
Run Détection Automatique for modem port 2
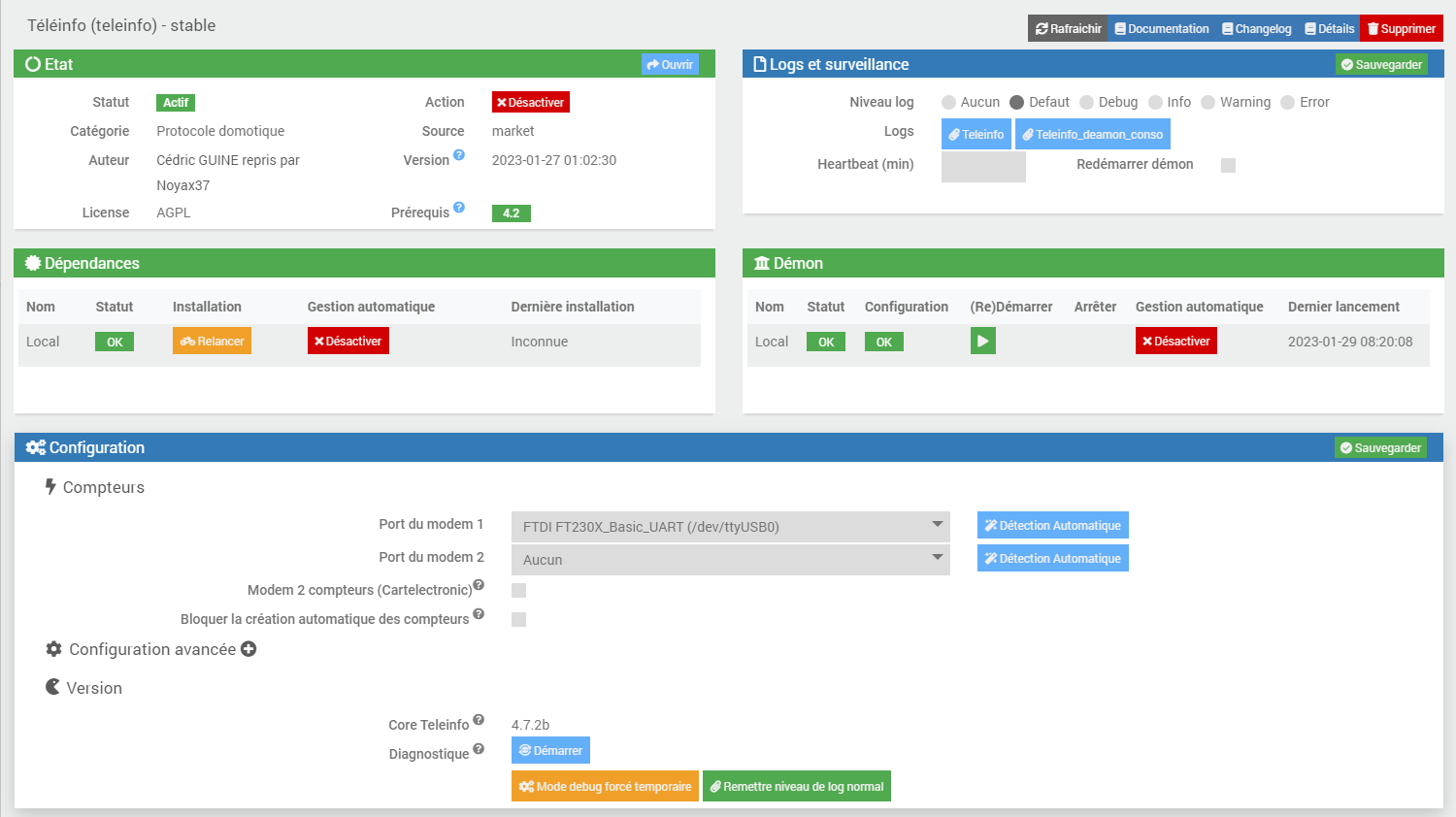click(x=1053, y=559)
